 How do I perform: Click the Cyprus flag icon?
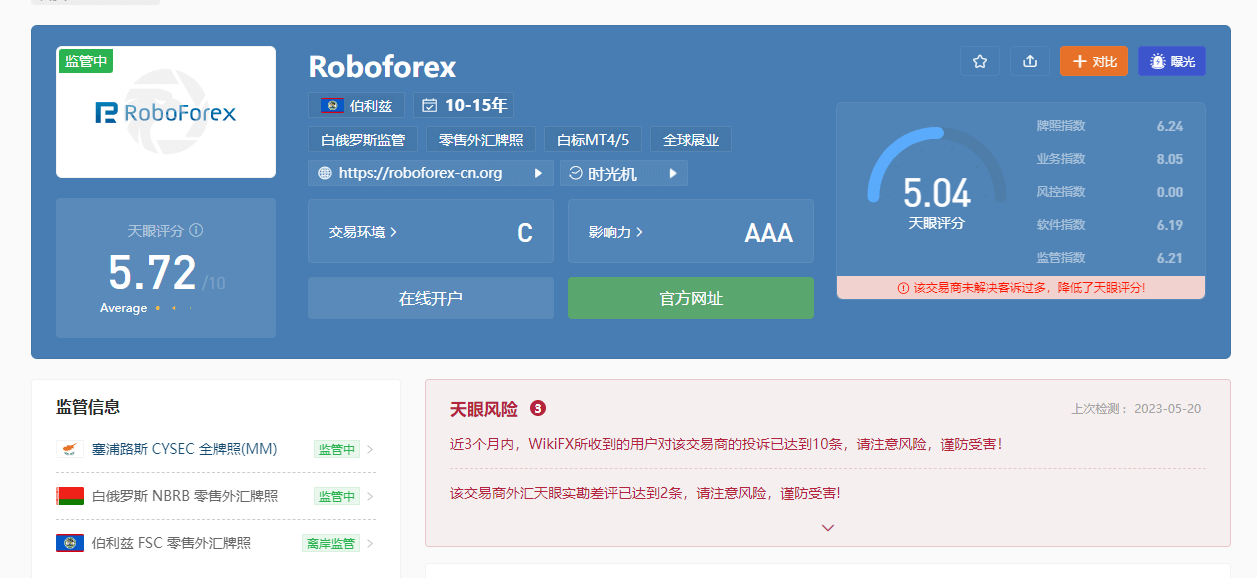tap(70, 449)
